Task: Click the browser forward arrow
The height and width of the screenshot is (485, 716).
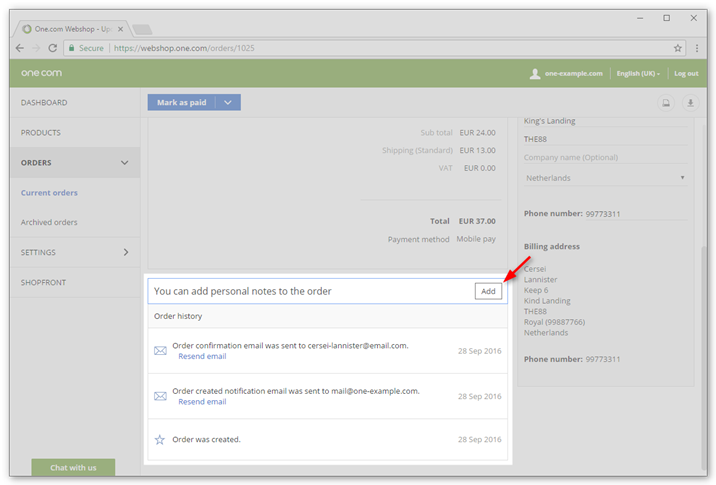Action: pyautogui.click(x=36, y=48)
